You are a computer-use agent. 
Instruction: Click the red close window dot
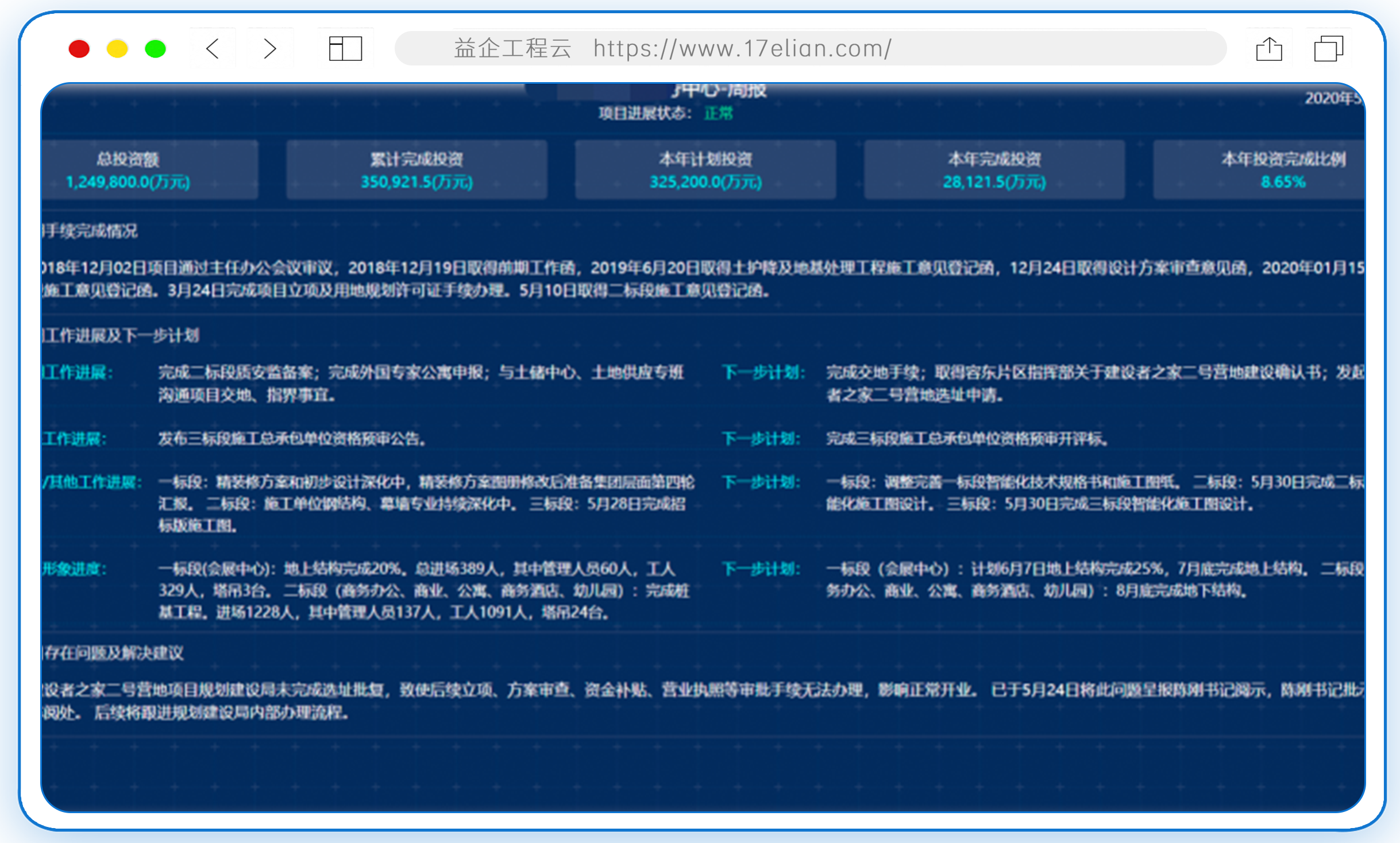pos(79,49)
